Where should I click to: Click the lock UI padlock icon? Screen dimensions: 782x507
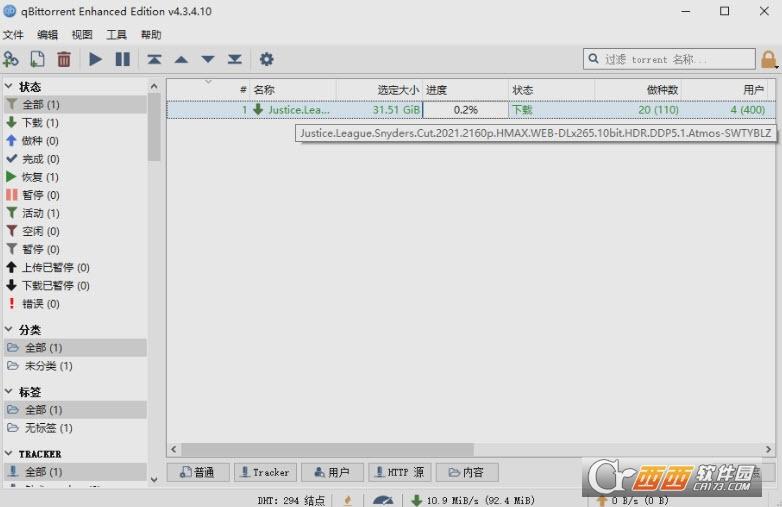(769, 59)
